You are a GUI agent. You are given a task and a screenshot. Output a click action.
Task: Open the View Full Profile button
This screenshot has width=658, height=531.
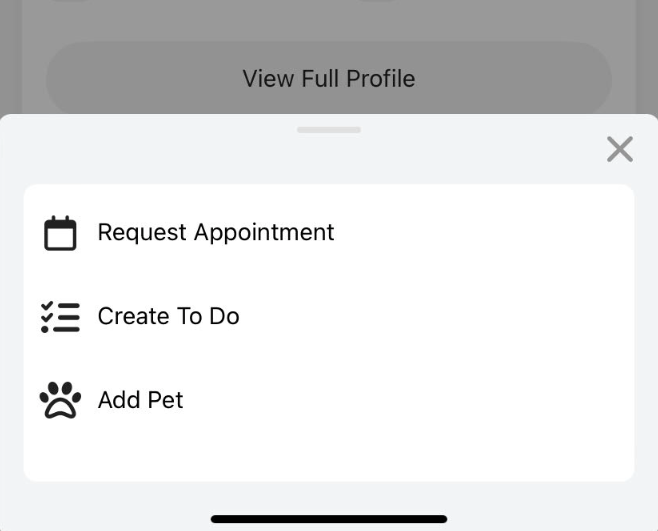click(329, 79)
